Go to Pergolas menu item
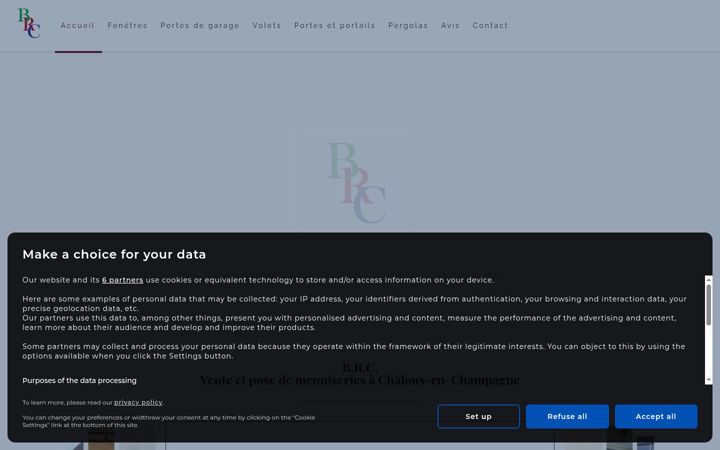 (x=408, y=25)
